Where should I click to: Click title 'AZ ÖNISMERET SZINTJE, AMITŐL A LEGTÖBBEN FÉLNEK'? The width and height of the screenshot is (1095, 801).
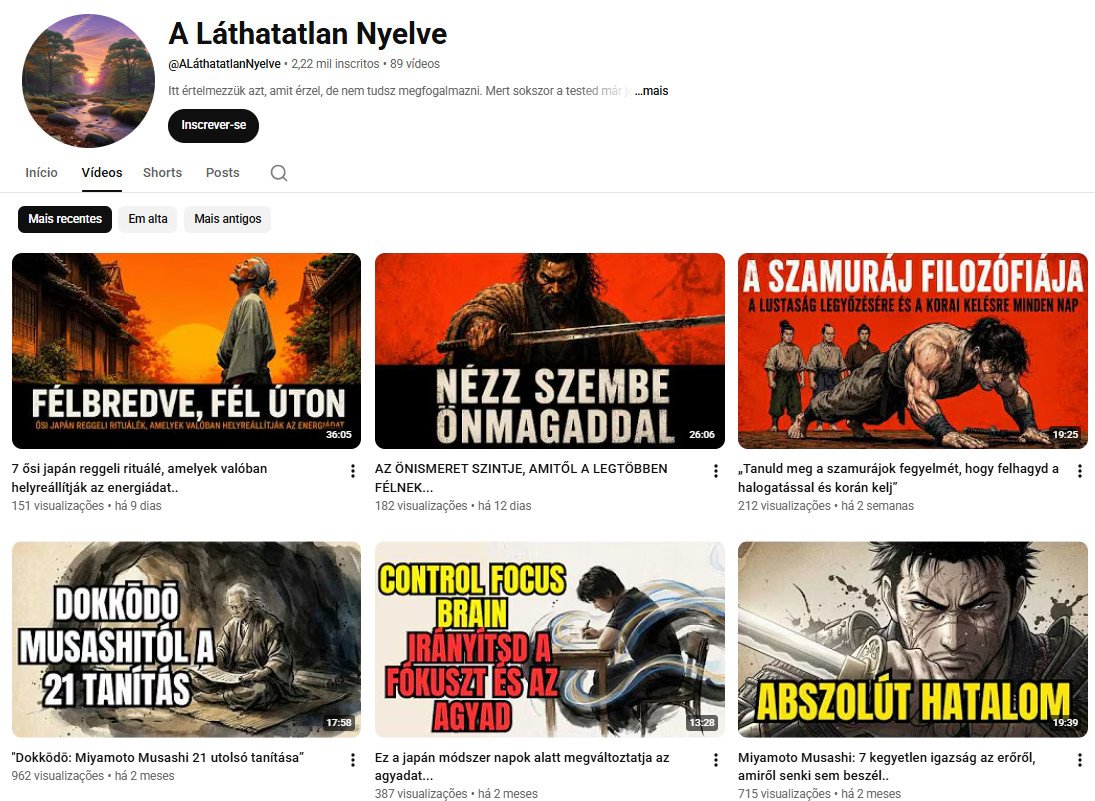tap(521, 478)
